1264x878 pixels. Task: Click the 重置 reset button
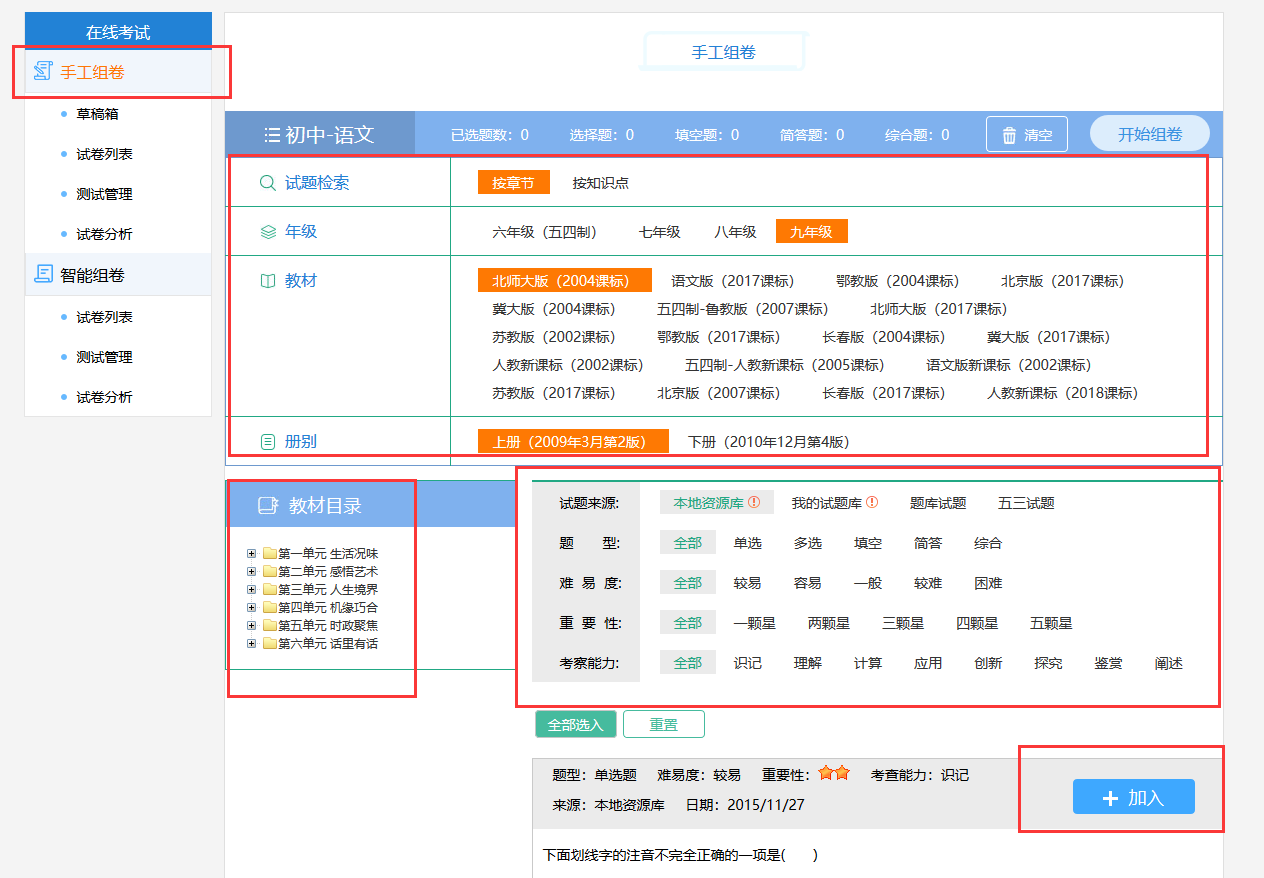tap(663, 724)
